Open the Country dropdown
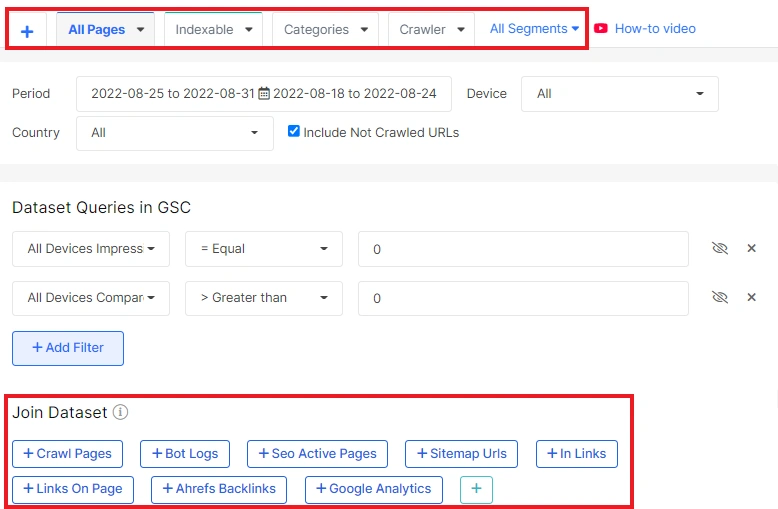This screenshot has height=509, width=778. coord(175,133)
